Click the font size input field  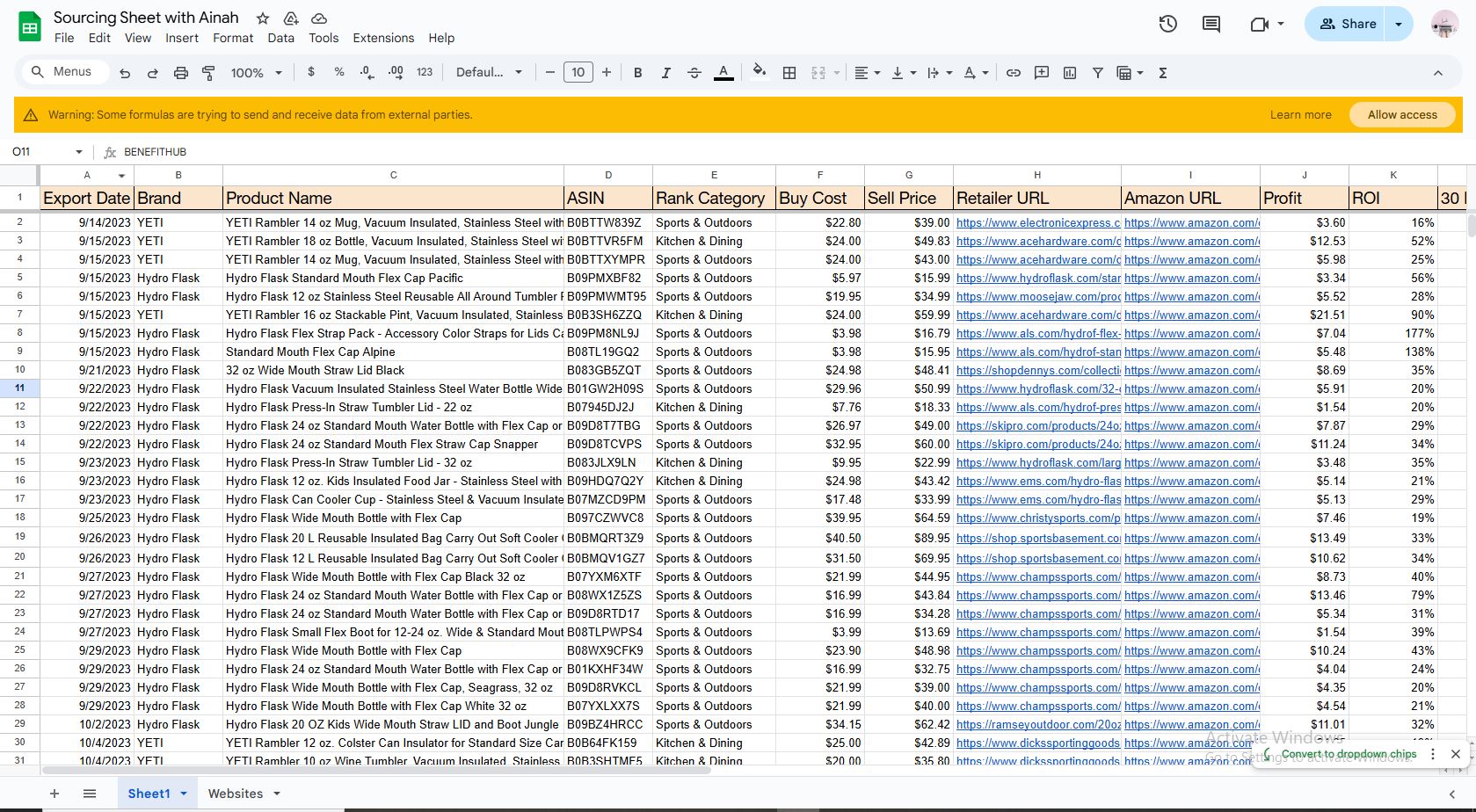tap(578, 73)
